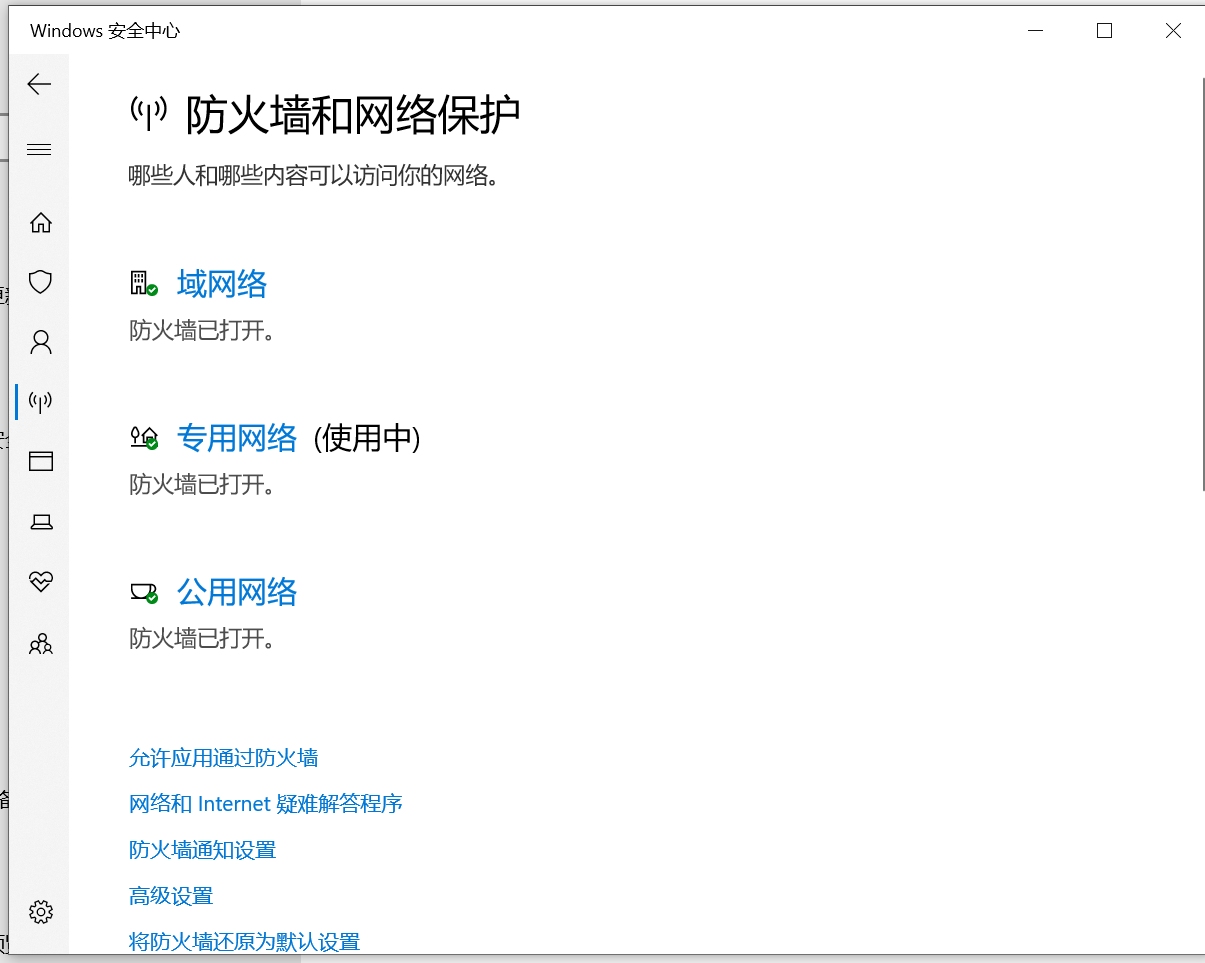This screenshot has height=963, width=1205.
Task: Open the Home page icon in sidebar
Action: (40, 222)
